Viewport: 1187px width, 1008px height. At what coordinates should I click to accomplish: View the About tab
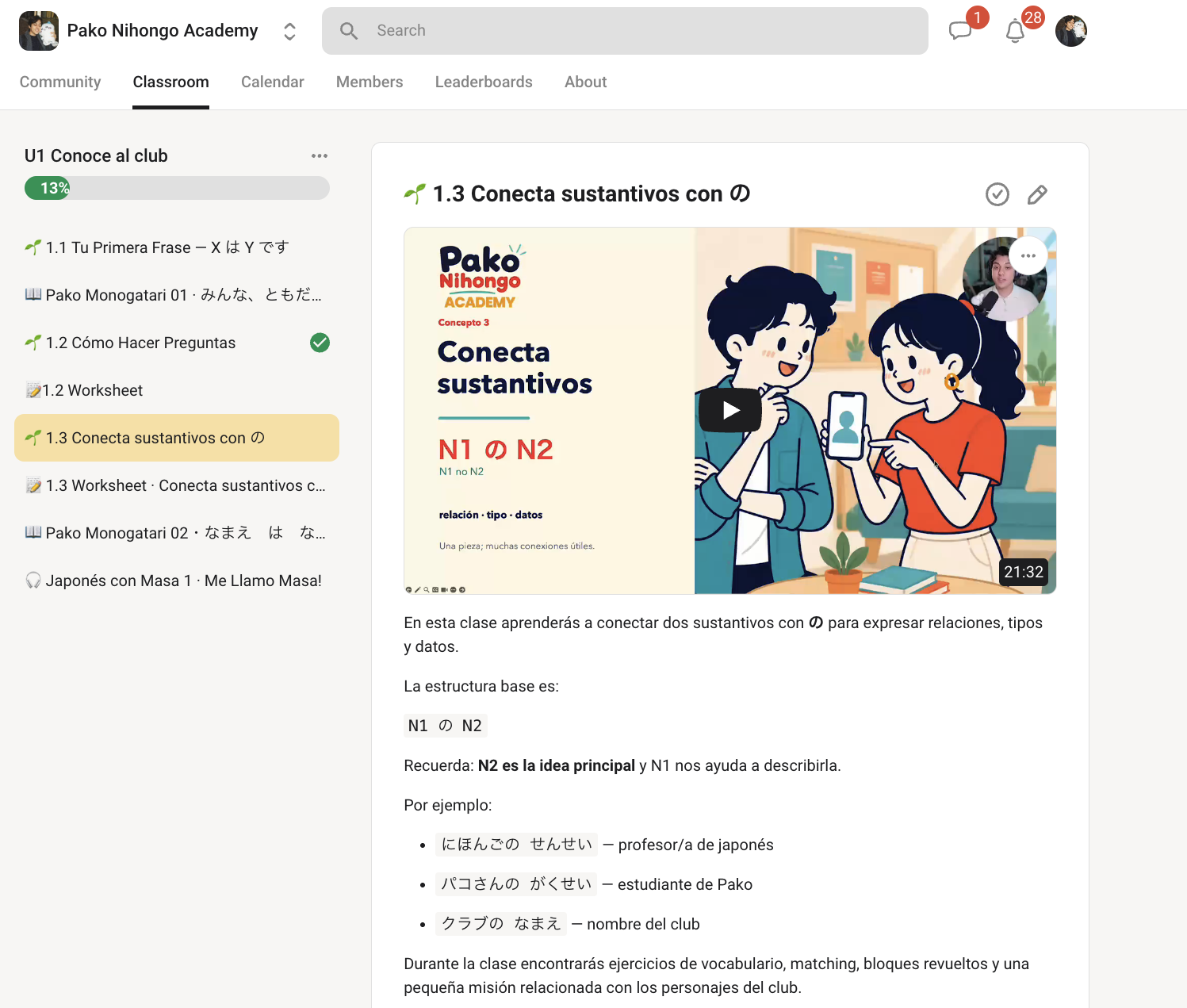pyautogui.click(x=585, y=82)
